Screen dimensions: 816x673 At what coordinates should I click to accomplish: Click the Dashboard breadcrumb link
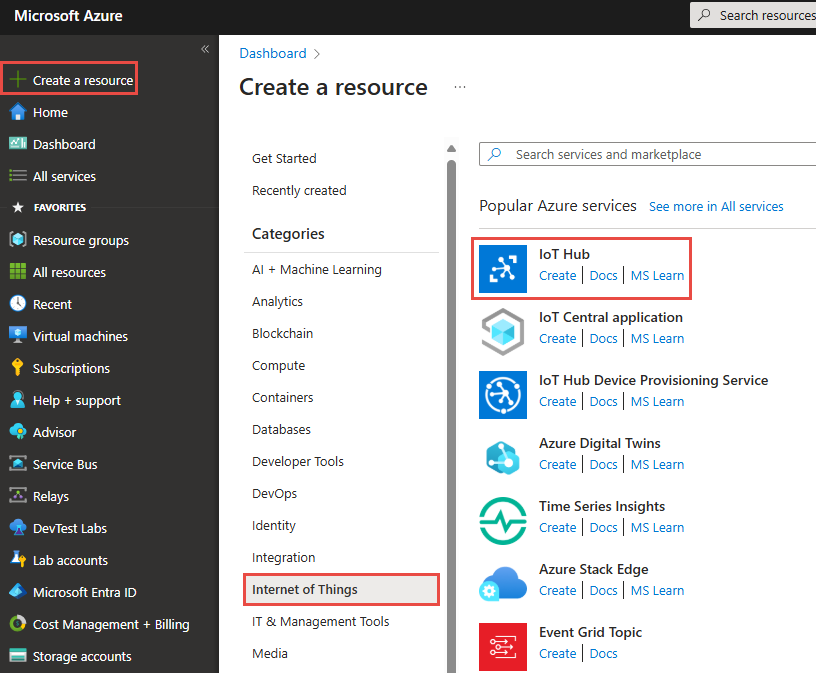point(273,53)
